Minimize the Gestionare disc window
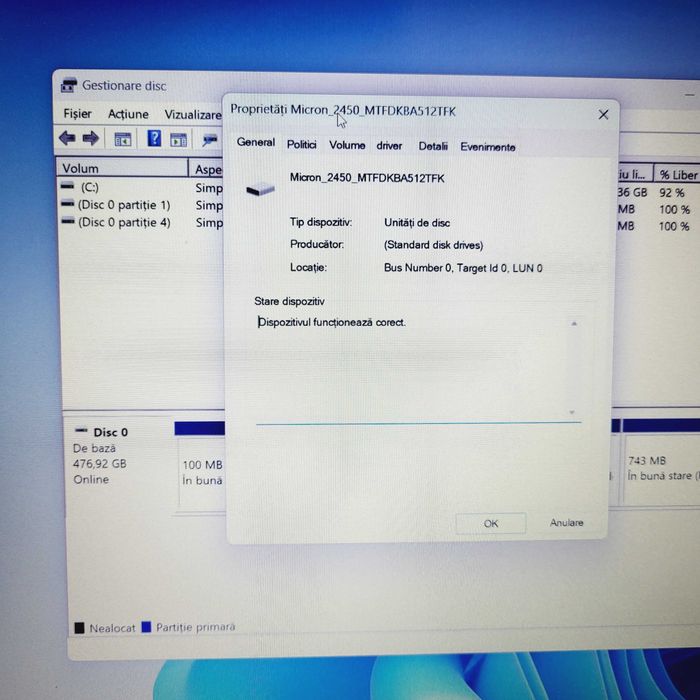700x700 pixels. click(x=689, y=95)
